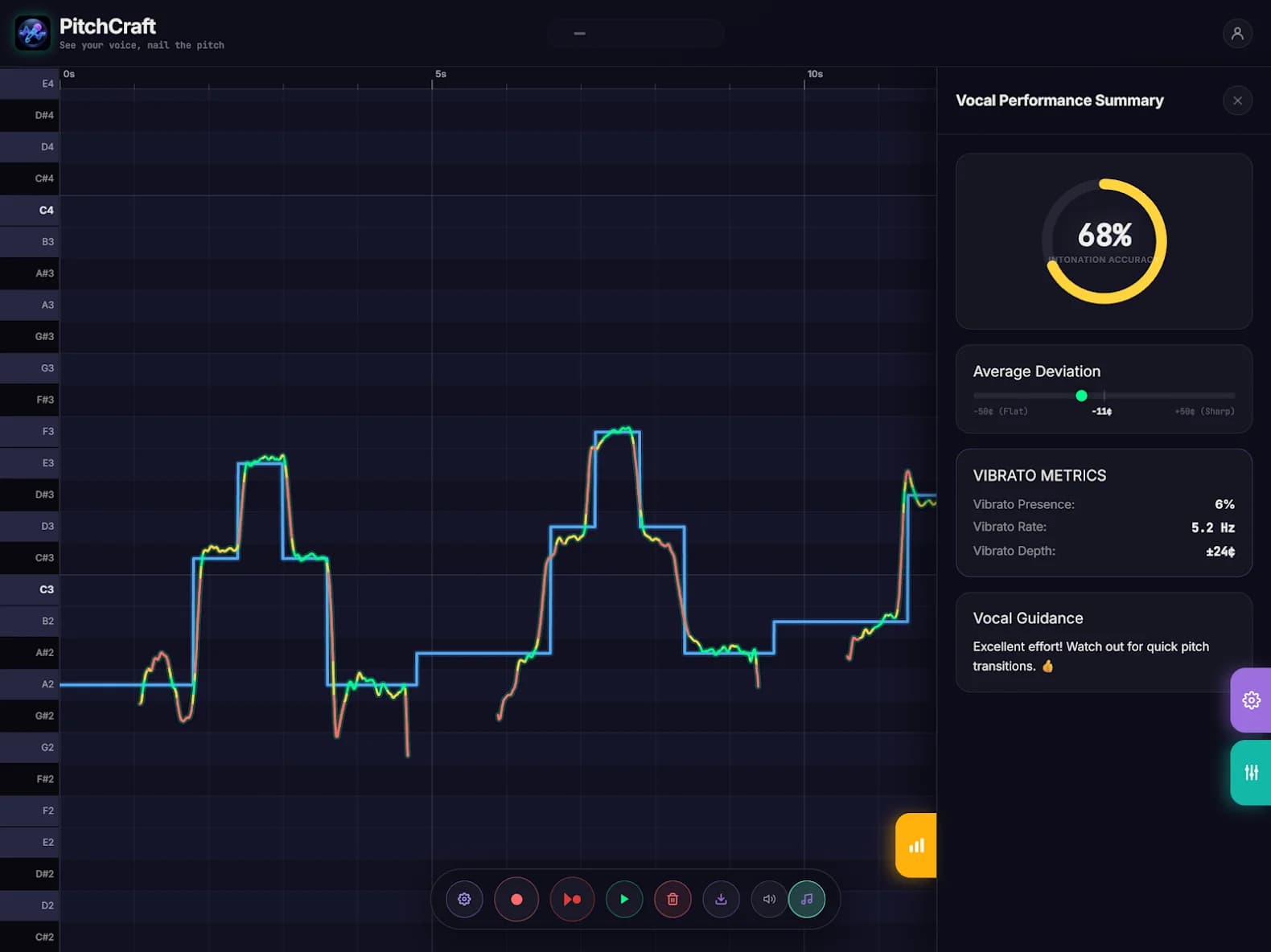Image resolution: width=1271 pixels, height=952 pixels.
Task: Delete recording with the trash icon
Action: [x=673, y=899]
